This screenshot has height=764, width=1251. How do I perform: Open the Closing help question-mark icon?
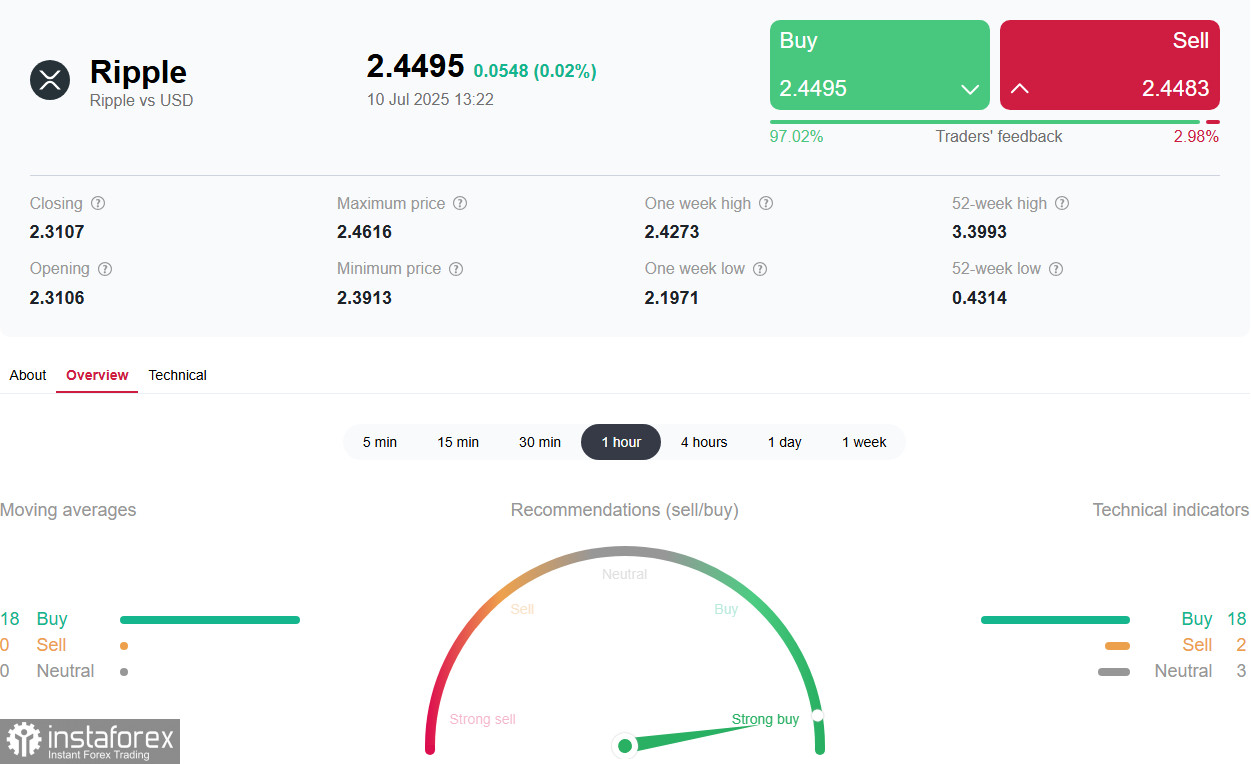(98, 203)
